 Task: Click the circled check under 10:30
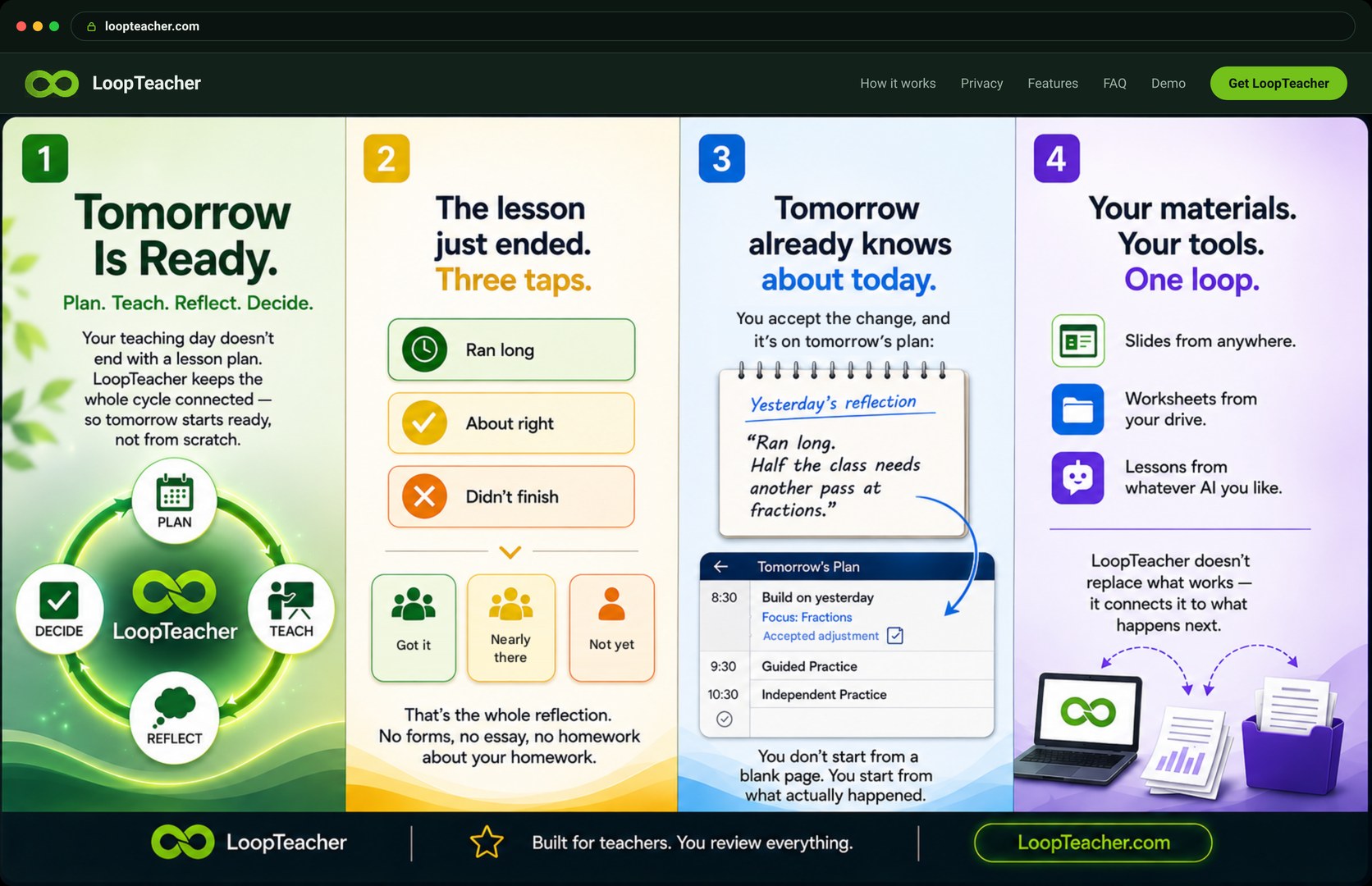[x=725, y=719]
